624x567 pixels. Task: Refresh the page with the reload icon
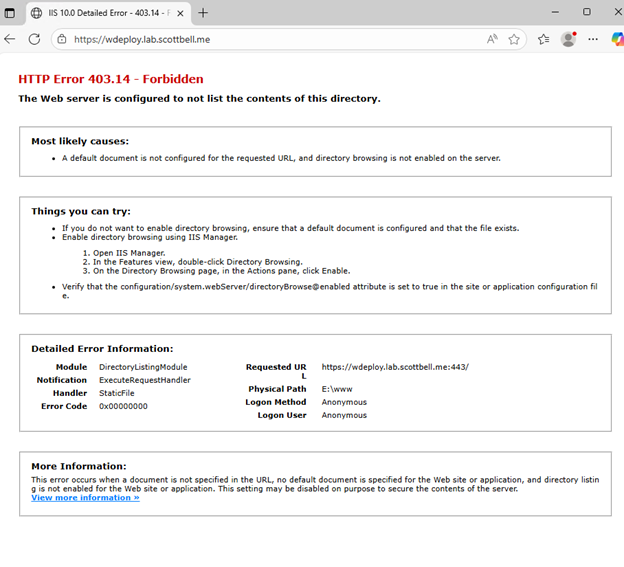(x=34, y=39)
